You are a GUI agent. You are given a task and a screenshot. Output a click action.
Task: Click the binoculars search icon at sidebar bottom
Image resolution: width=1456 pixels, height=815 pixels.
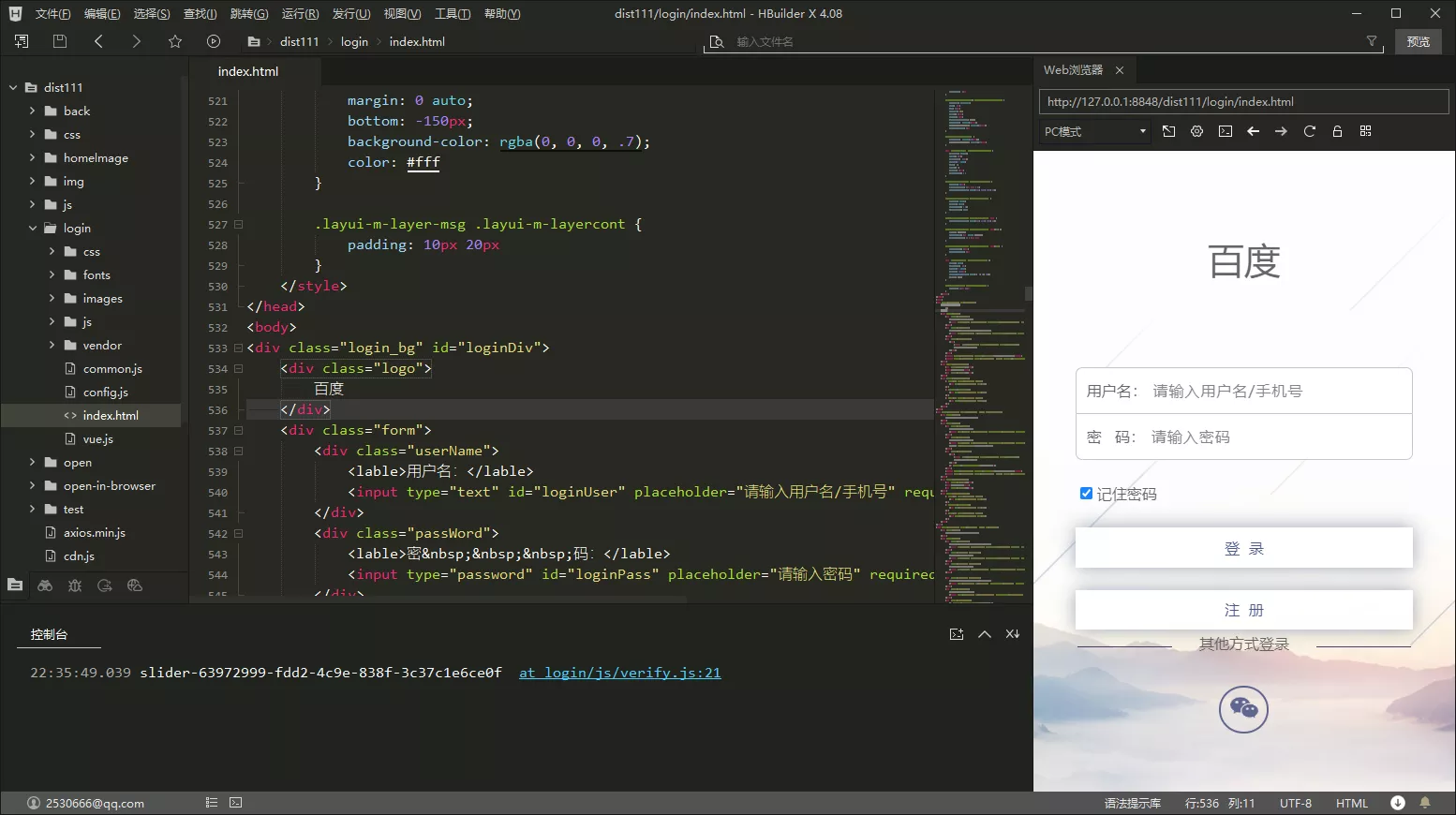(45, 585)
